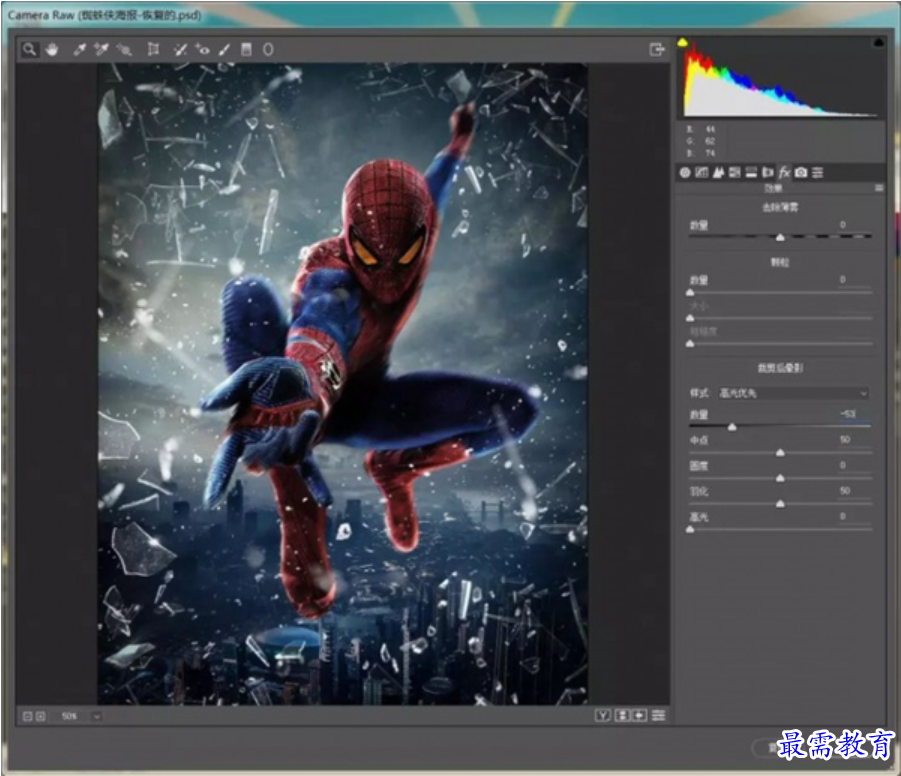The width and height of the screenshot is (901, 776).
Task: Click the 50% zoom level field
Action: point(70,716)
